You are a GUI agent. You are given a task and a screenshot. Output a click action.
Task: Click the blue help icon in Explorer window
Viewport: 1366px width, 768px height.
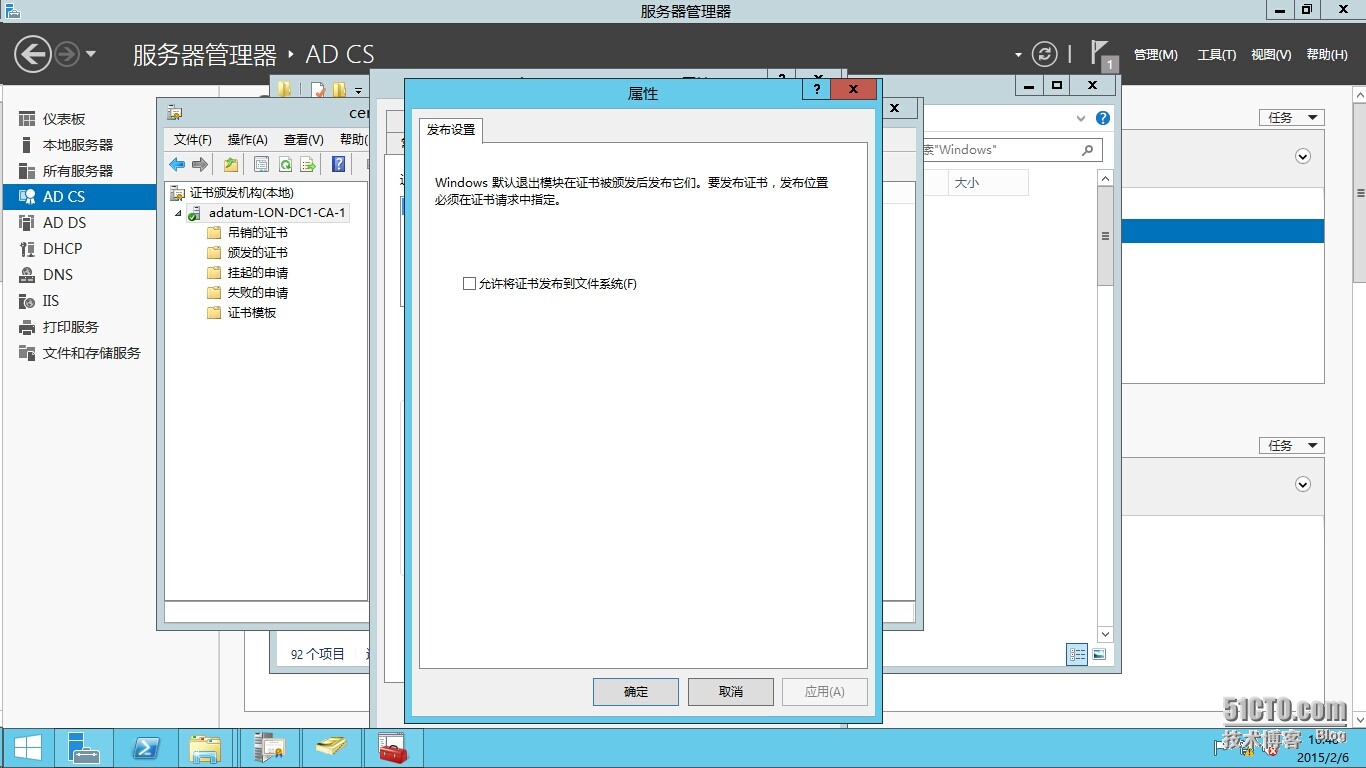pos(1103,118)
